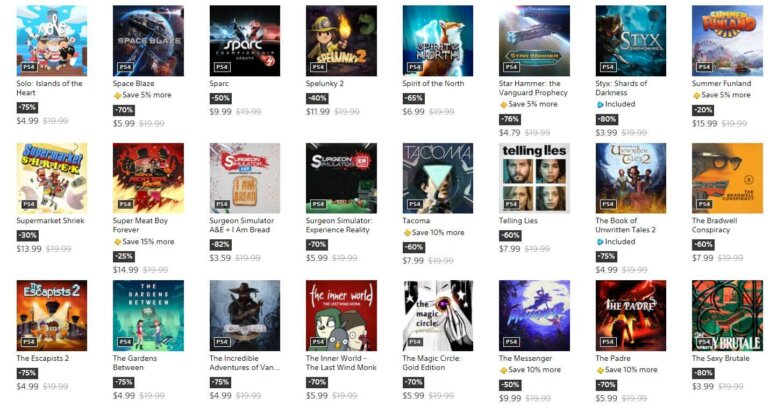Click the PS Now icon under Unwritten Tales 2
This screenshot has width=777, height=420.
coord(600,242)
